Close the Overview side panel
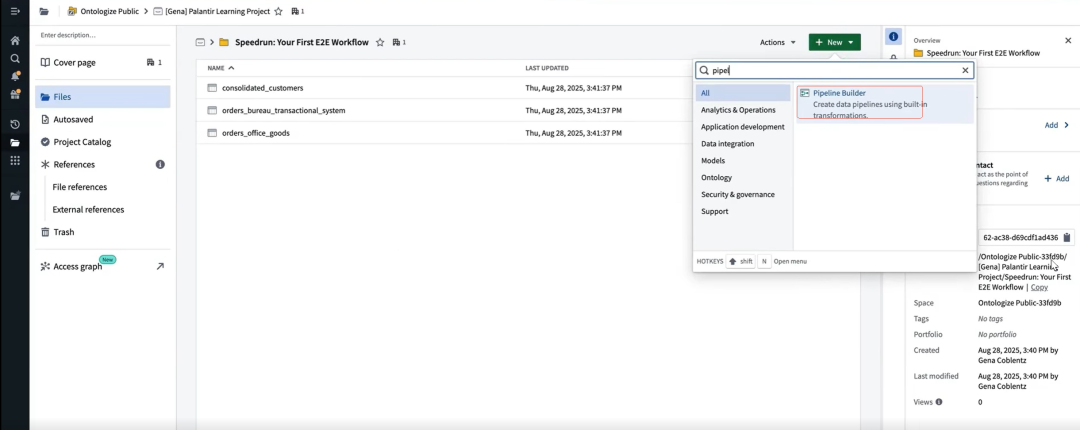This screenshot has height=430, width=1080. click(x=1068, y=41)
